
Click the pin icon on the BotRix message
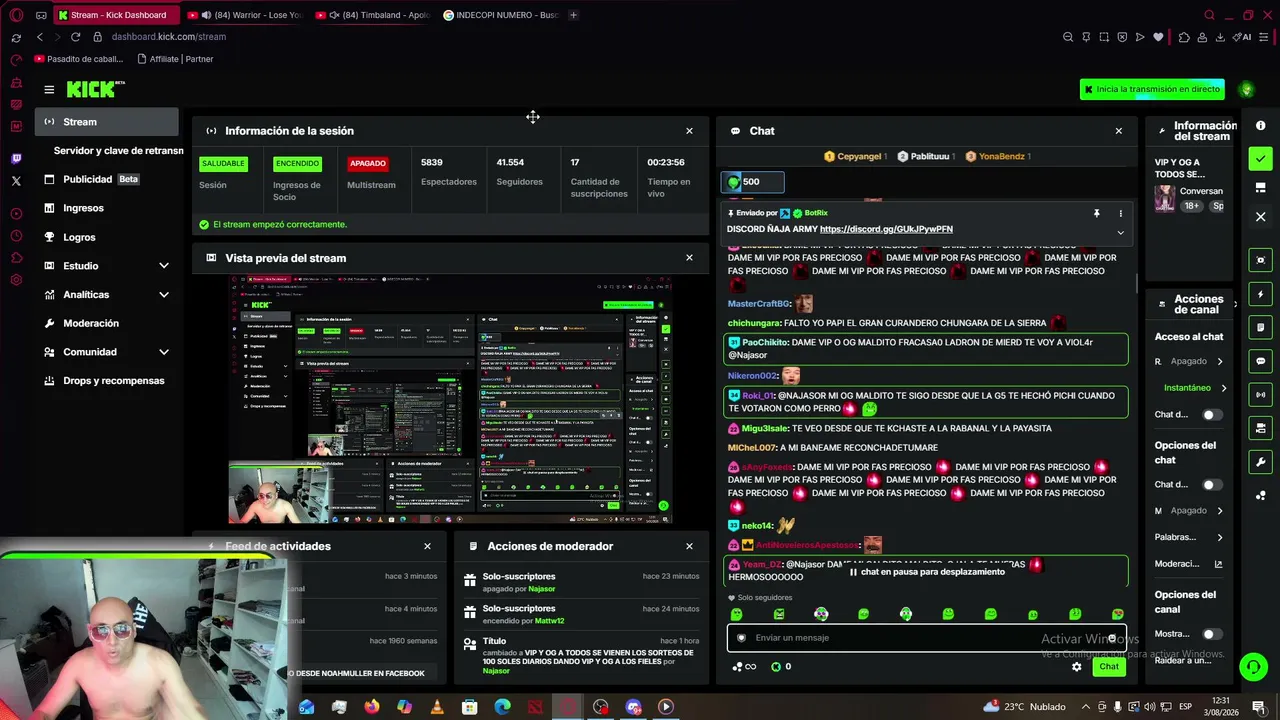pyautogui.click(x=1096, y=213)
